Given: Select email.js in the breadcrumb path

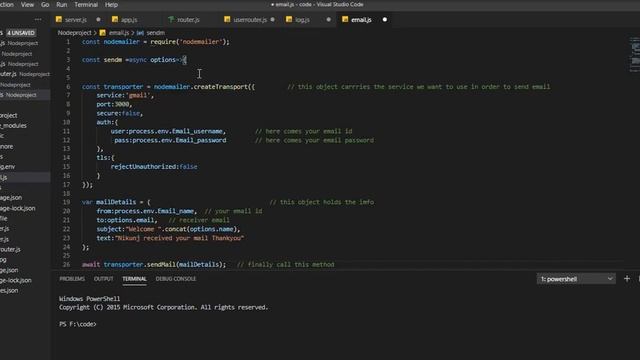Looking at the screenshot, I should coord(119,33).
